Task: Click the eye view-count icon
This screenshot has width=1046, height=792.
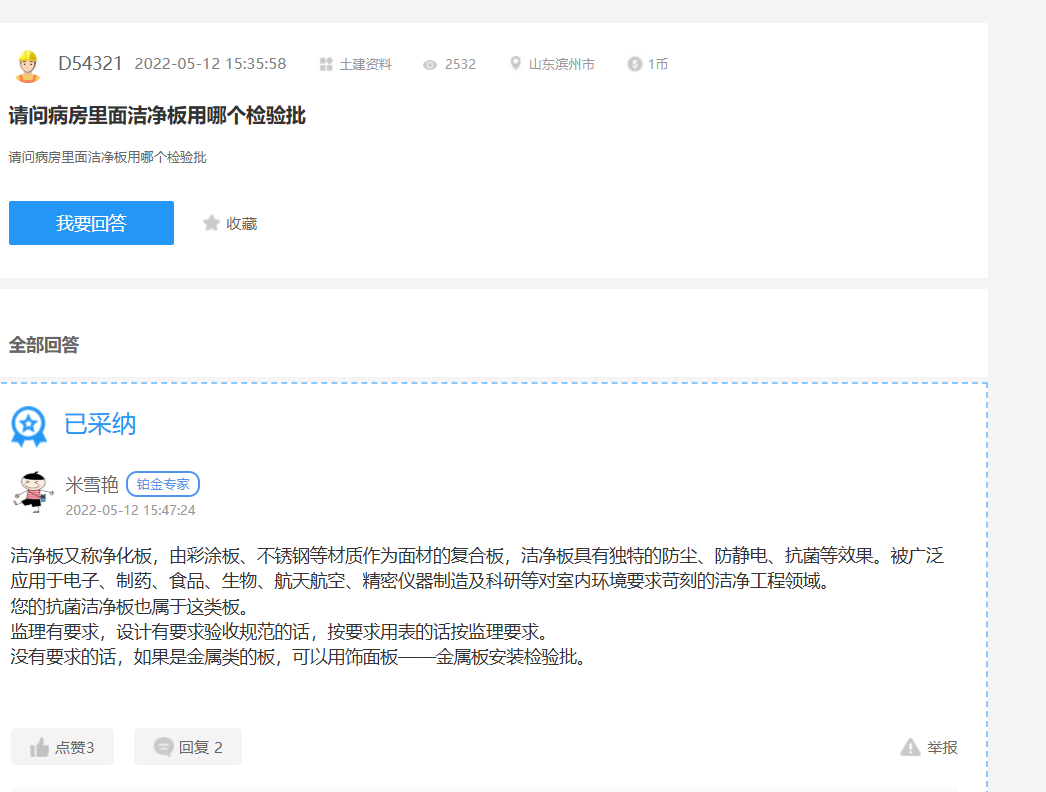Action: click(x=430, y=65)
